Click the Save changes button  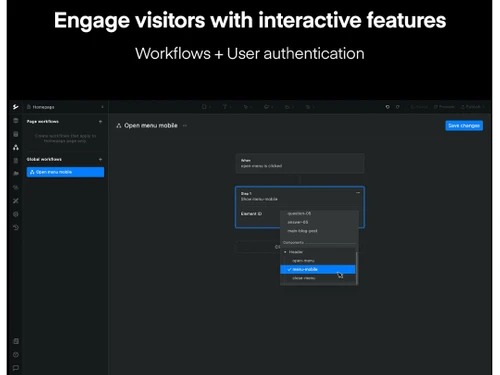click(x=464, y=126)
